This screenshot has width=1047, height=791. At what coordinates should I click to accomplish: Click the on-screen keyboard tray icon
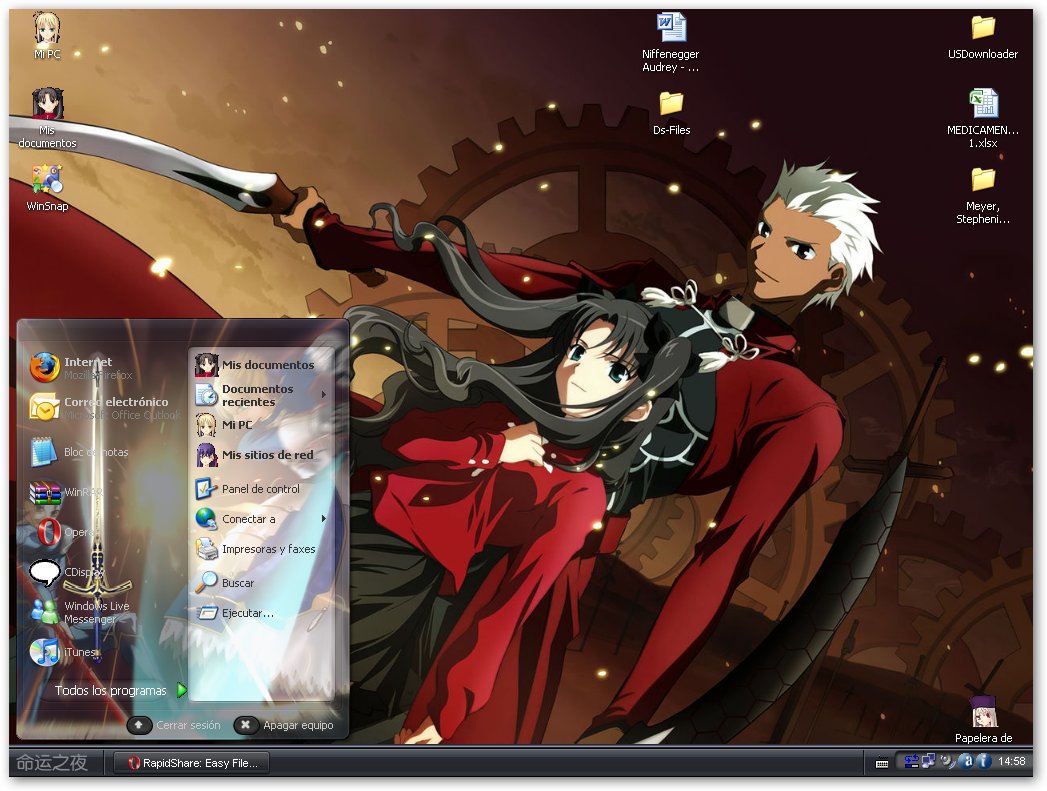[x=881, y=763]
